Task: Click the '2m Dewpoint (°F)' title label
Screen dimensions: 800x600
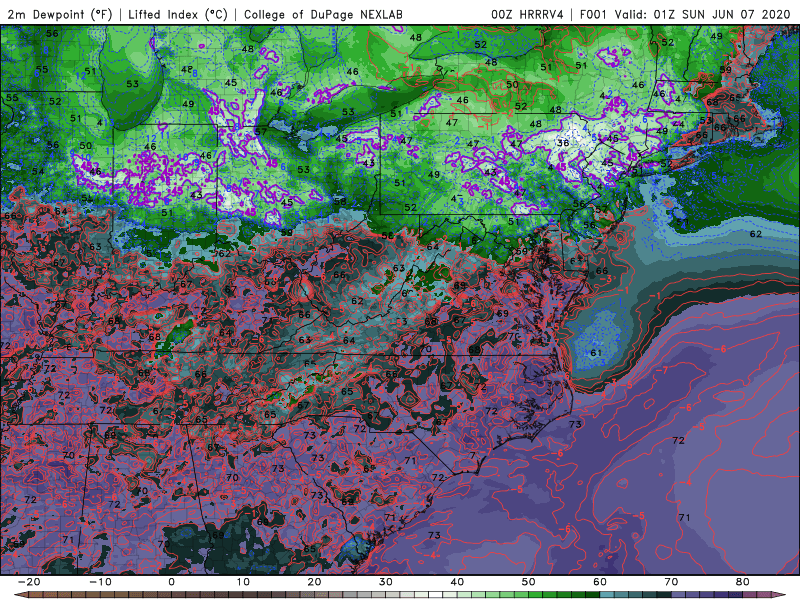Action: pos(59,14)
